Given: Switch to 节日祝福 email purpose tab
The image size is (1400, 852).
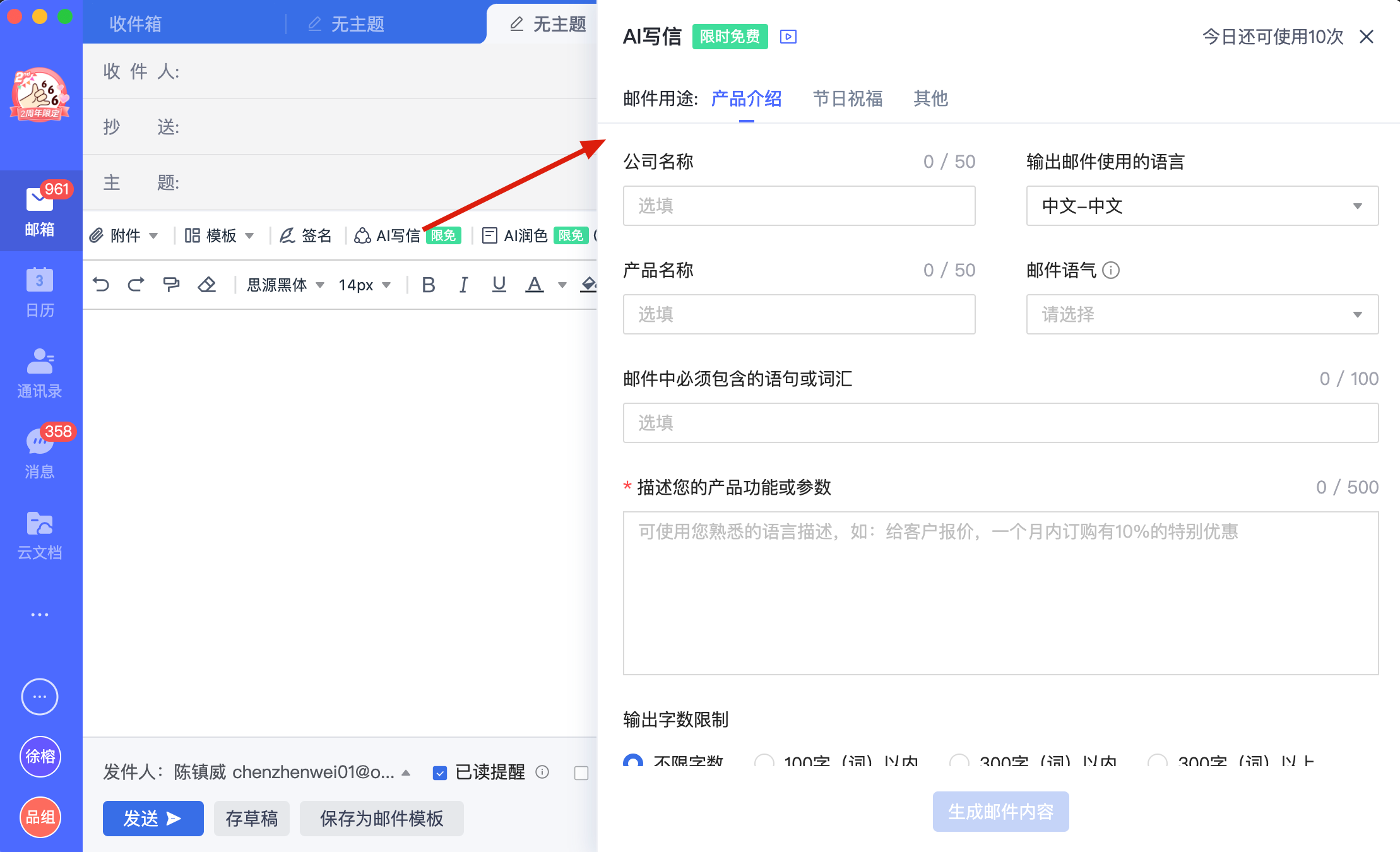Looking at the screenshot, I should (847, 99).
